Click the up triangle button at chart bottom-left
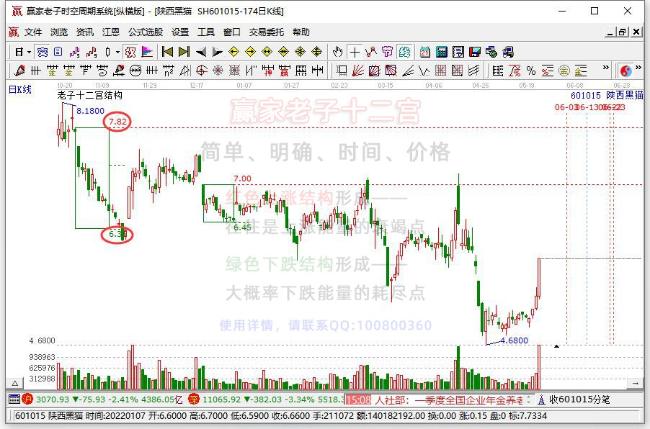The height and width of the screenshot is (429, 650). (x=14, y=383)
